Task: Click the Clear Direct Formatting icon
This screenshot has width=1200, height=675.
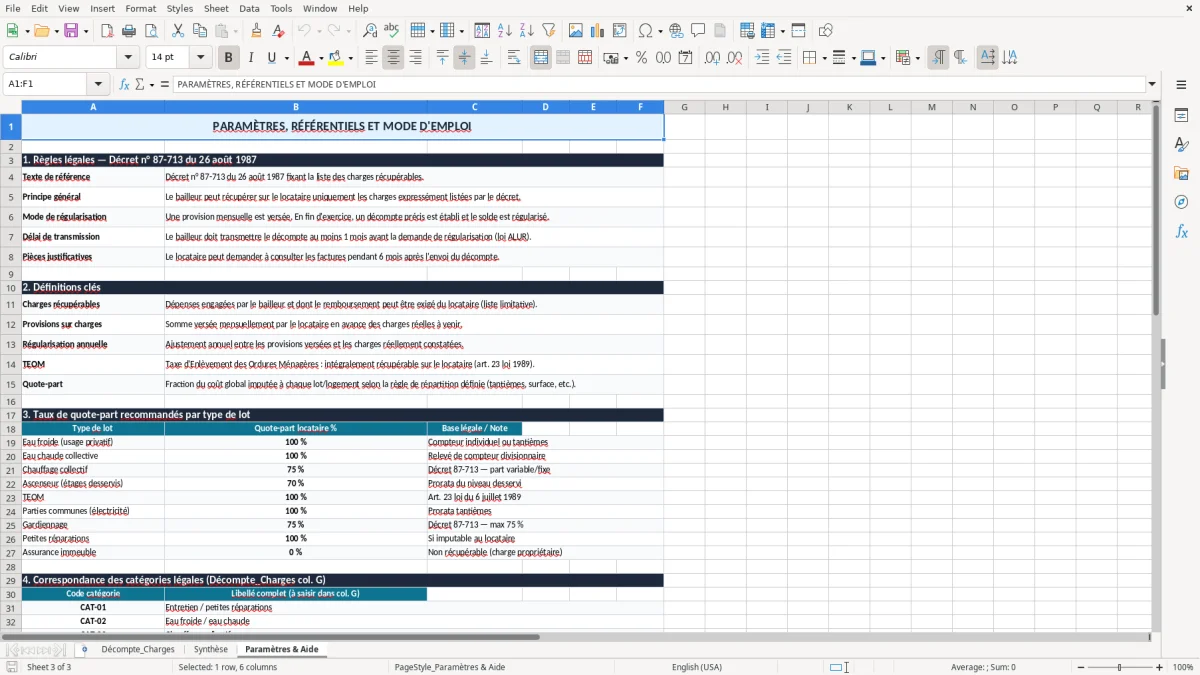Action: [x=279, y=31]
